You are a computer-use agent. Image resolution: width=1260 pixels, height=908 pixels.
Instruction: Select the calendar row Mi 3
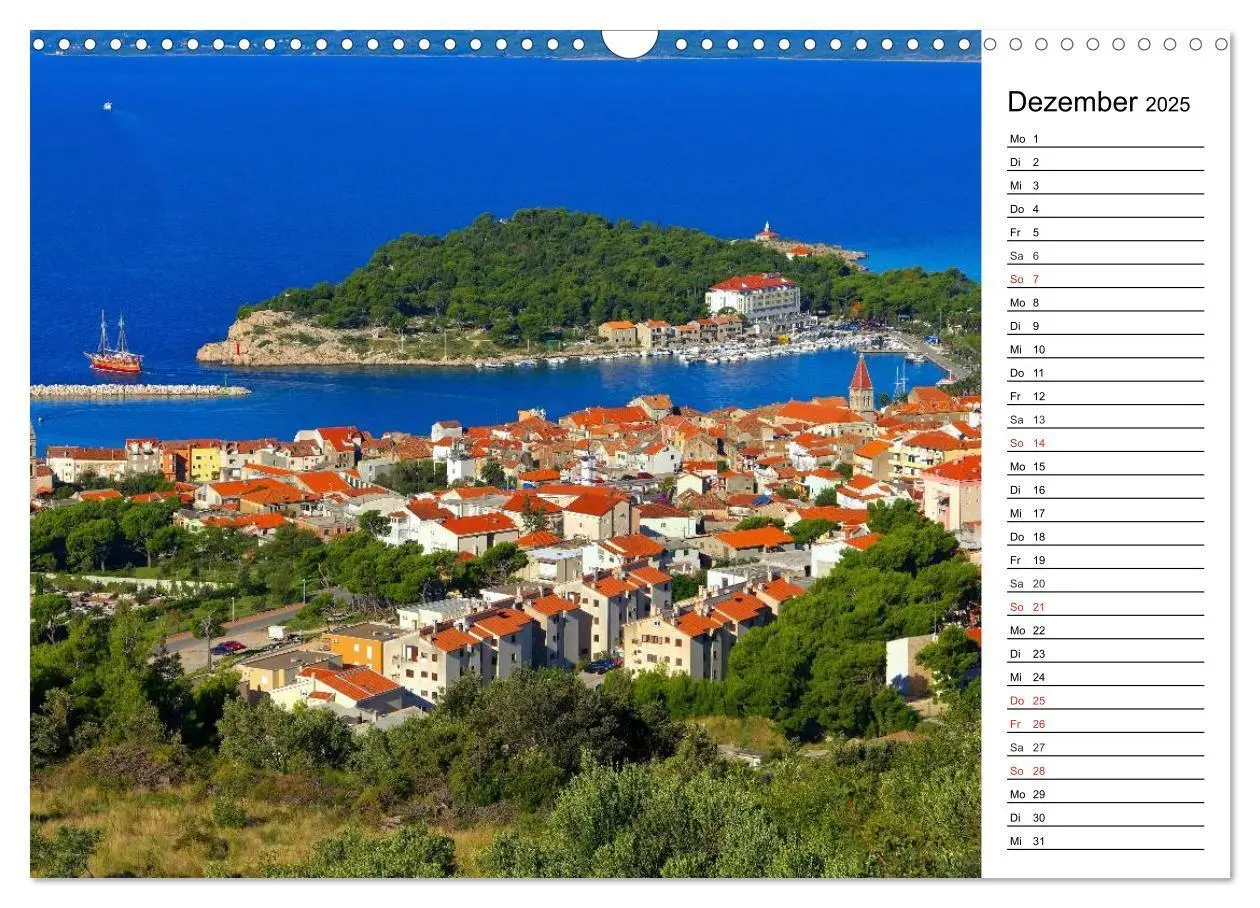tap(1105, 186)
